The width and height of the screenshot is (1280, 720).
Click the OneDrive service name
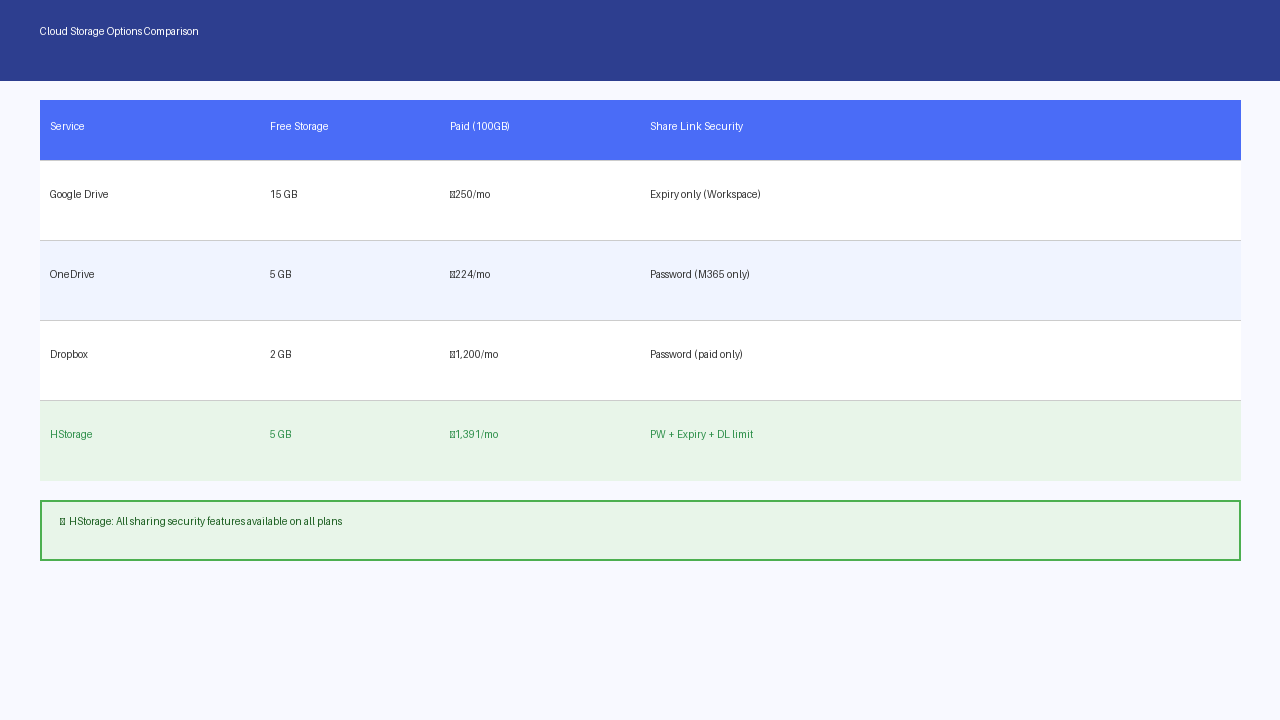[72, 275]
